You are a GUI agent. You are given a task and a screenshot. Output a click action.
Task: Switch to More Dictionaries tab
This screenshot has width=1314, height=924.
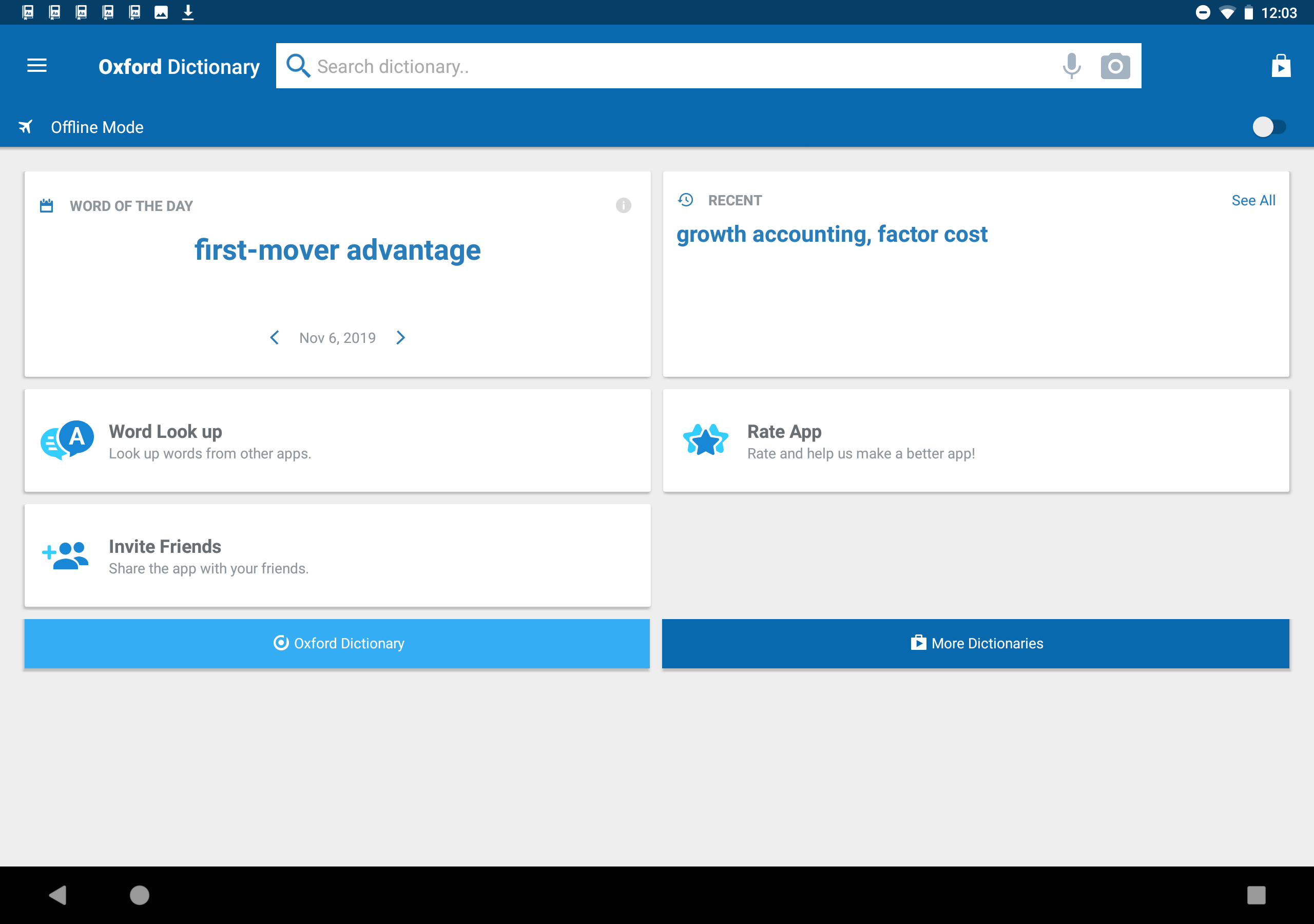coord(976,644)
